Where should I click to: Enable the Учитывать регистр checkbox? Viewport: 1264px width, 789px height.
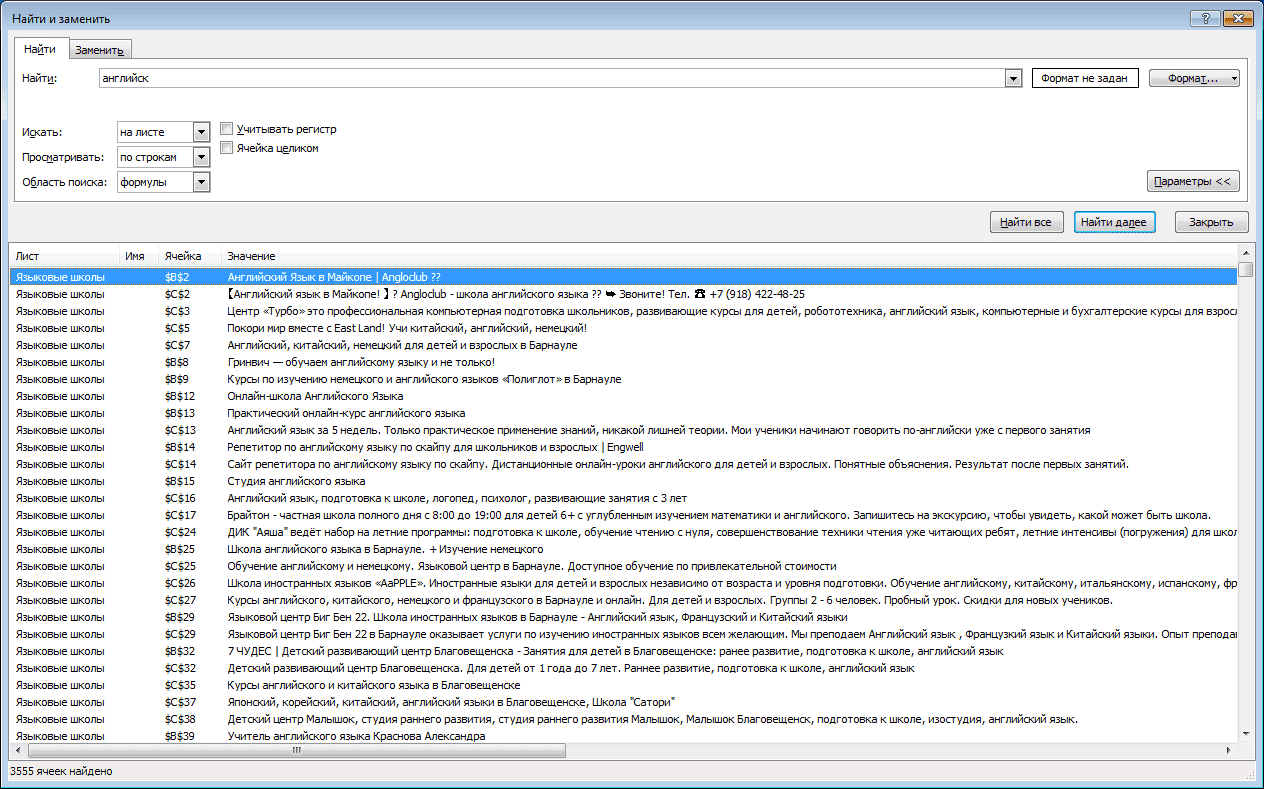[227, 129]
